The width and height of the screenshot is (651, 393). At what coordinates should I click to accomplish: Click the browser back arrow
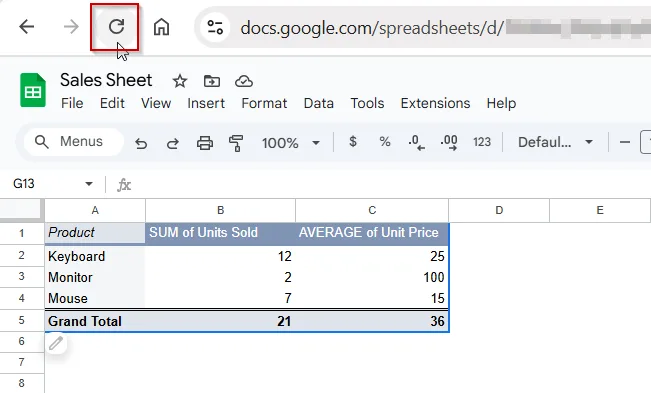tap(27, 27)
